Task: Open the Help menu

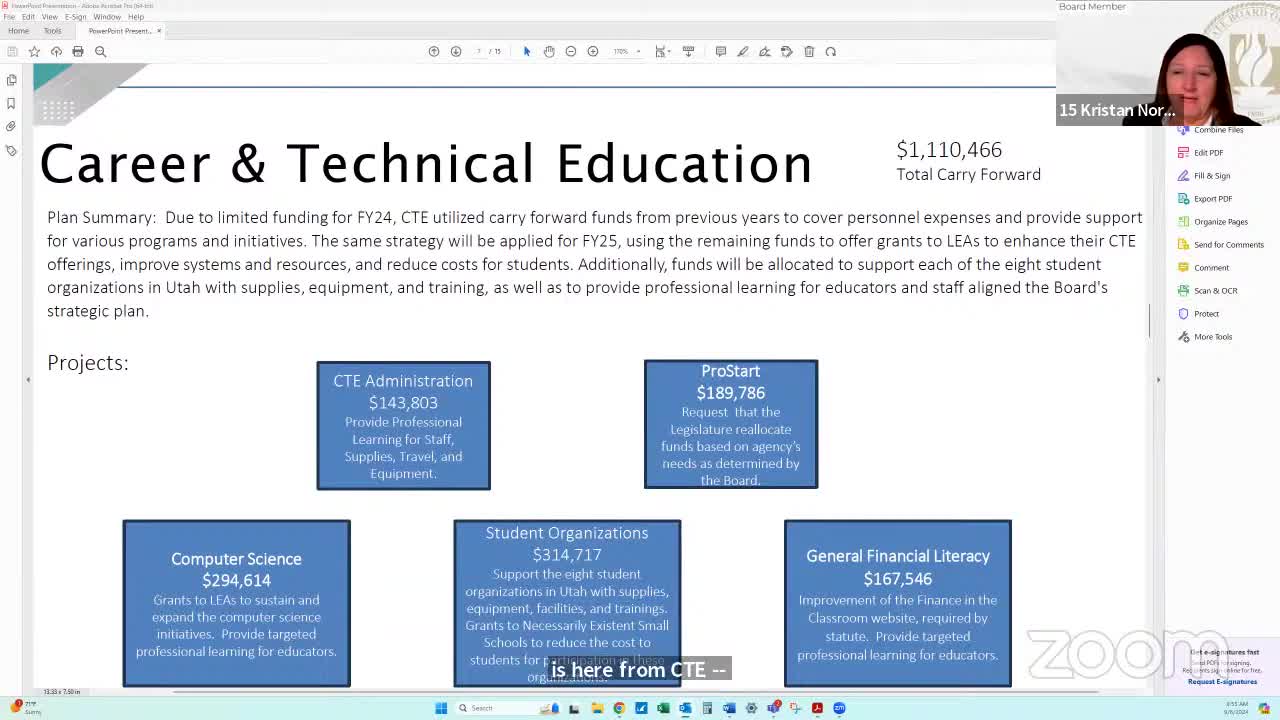Action: click(136, 17)
